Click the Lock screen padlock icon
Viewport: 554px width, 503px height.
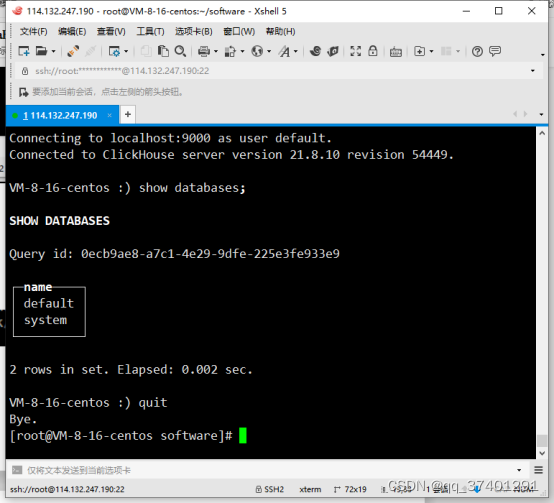[x=373, y=51]
